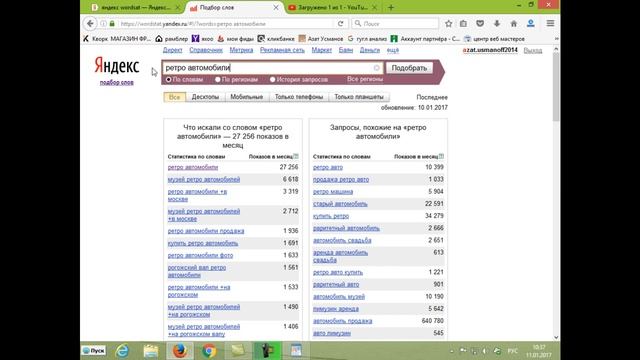Open 'Справочник' link

206,50
